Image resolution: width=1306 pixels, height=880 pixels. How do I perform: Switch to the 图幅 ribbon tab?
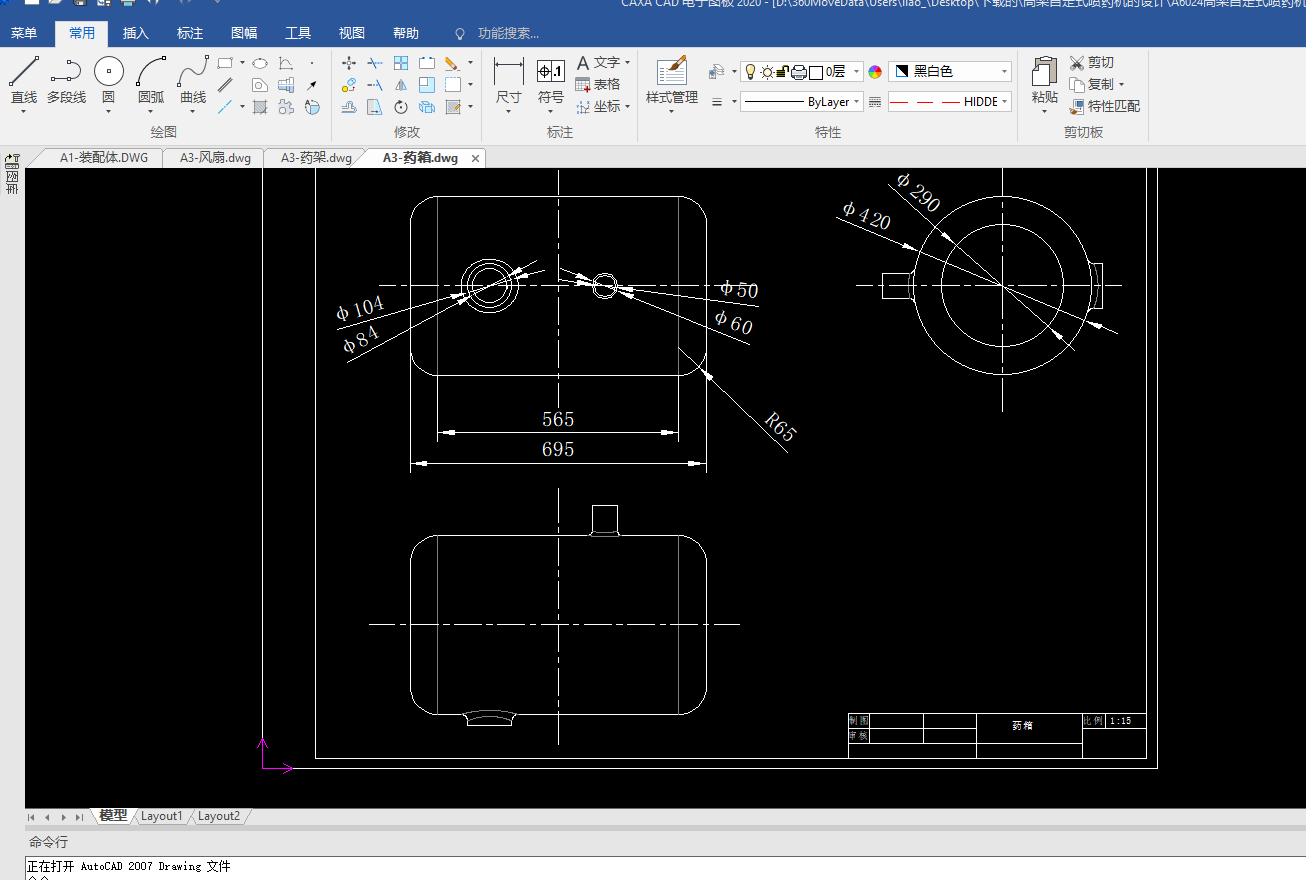[244, 34]
